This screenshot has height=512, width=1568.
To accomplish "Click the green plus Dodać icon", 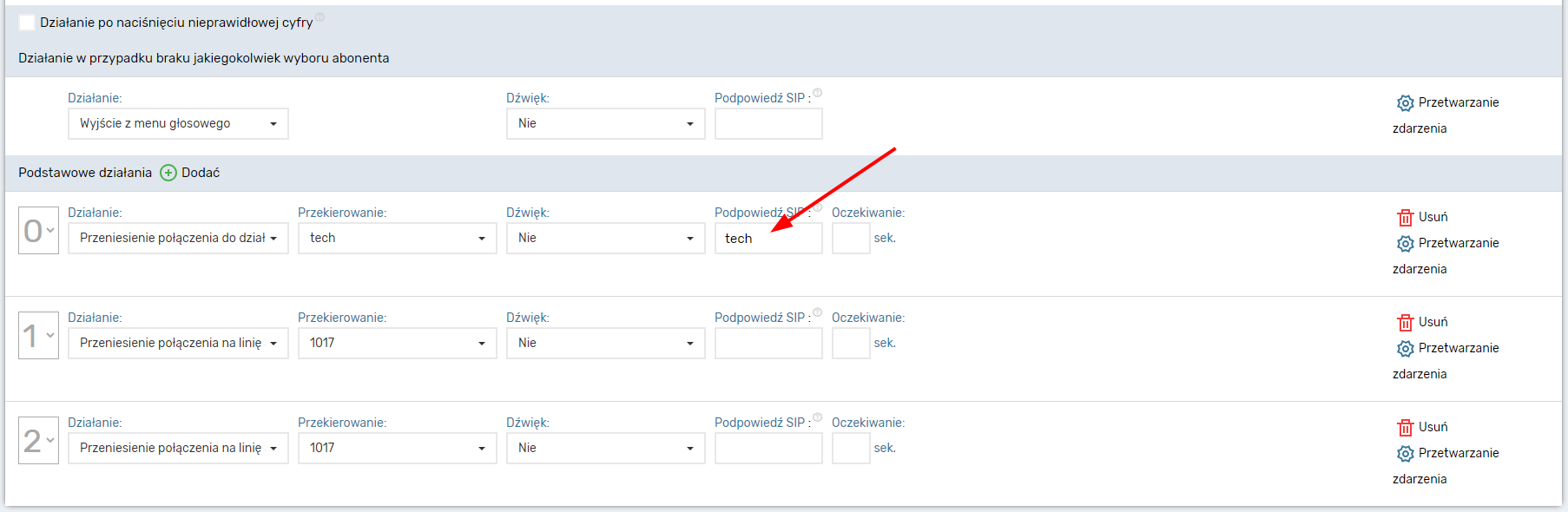I will coord(168,173).
